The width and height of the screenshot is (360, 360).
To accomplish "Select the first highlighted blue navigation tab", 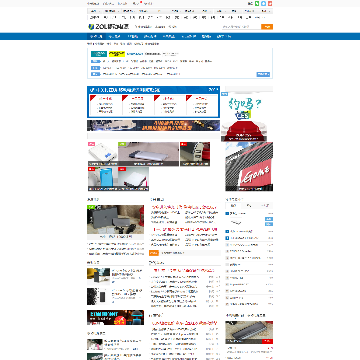I will pos(96,36).
